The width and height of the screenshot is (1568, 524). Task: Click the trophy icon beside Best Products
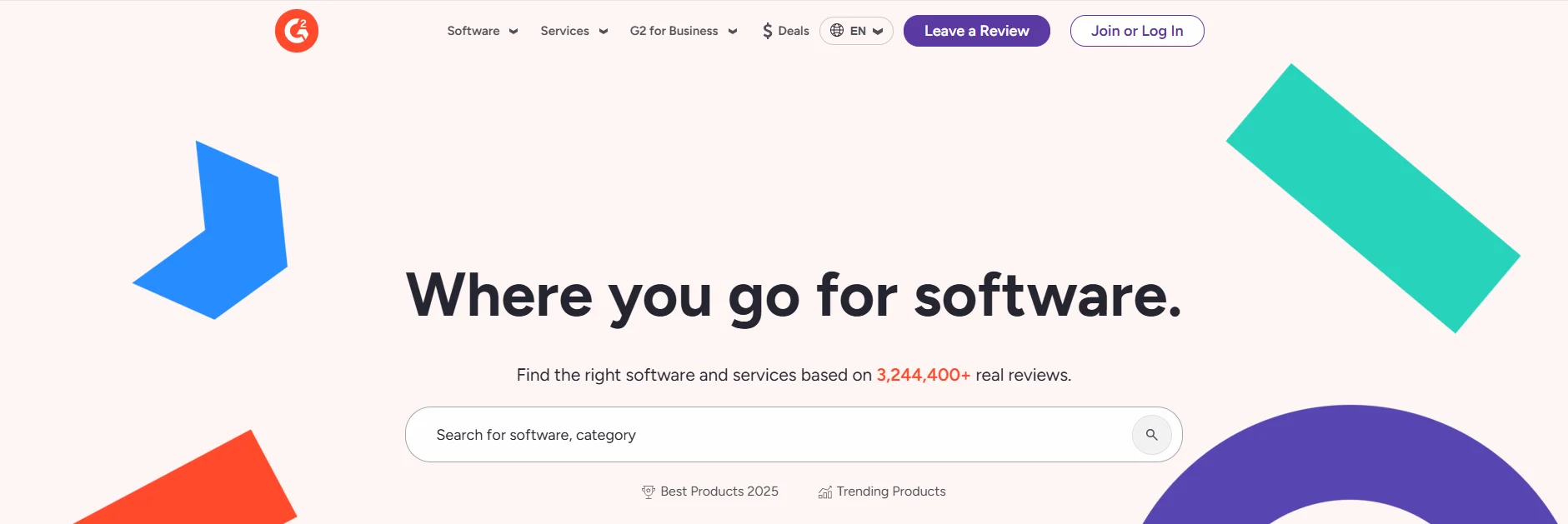[648, 492]
